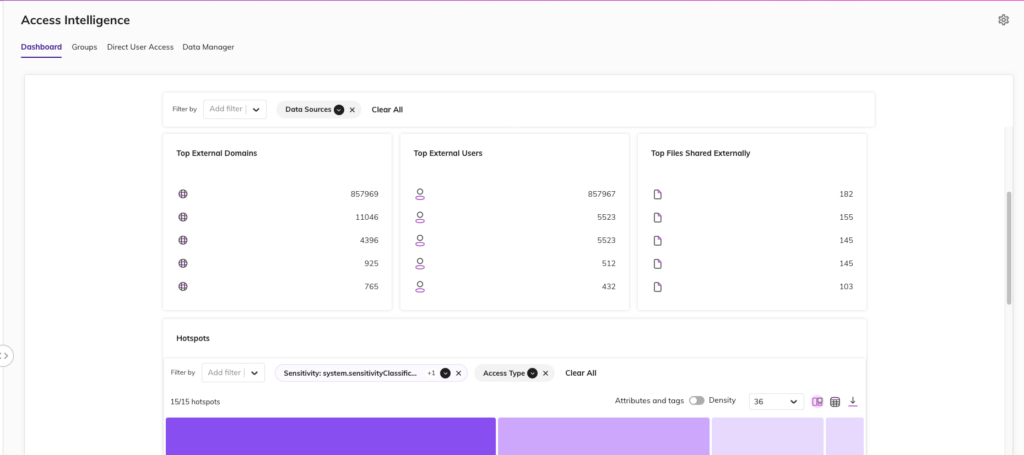Select the darkest purple hotspot tile
Screen dimensions: 1024x455
point(330,436)
